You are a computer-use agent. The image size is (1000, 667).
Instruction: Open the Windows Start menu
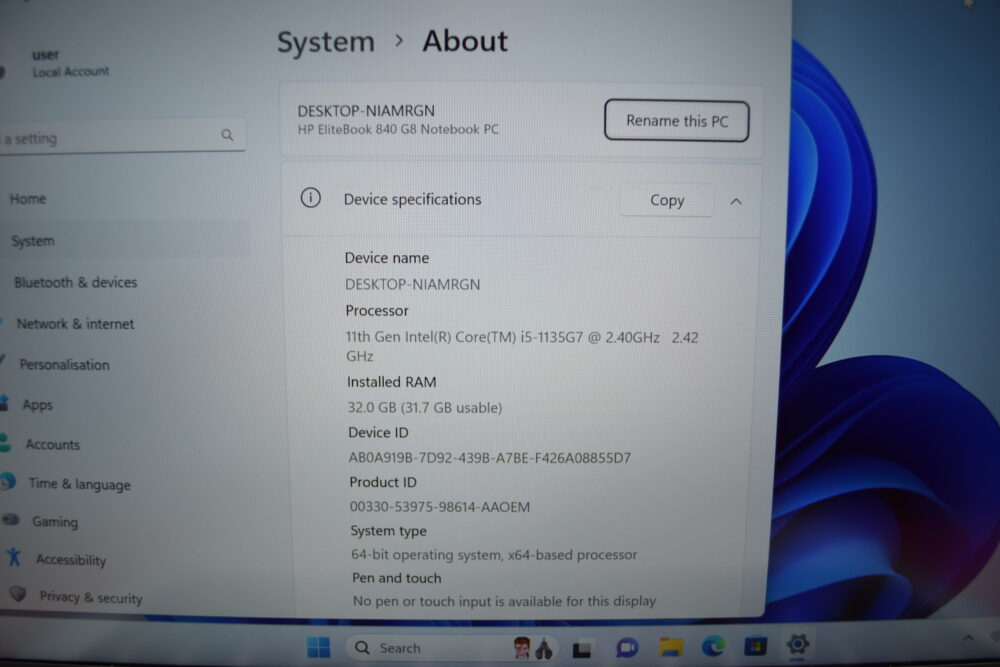point(318,647)
